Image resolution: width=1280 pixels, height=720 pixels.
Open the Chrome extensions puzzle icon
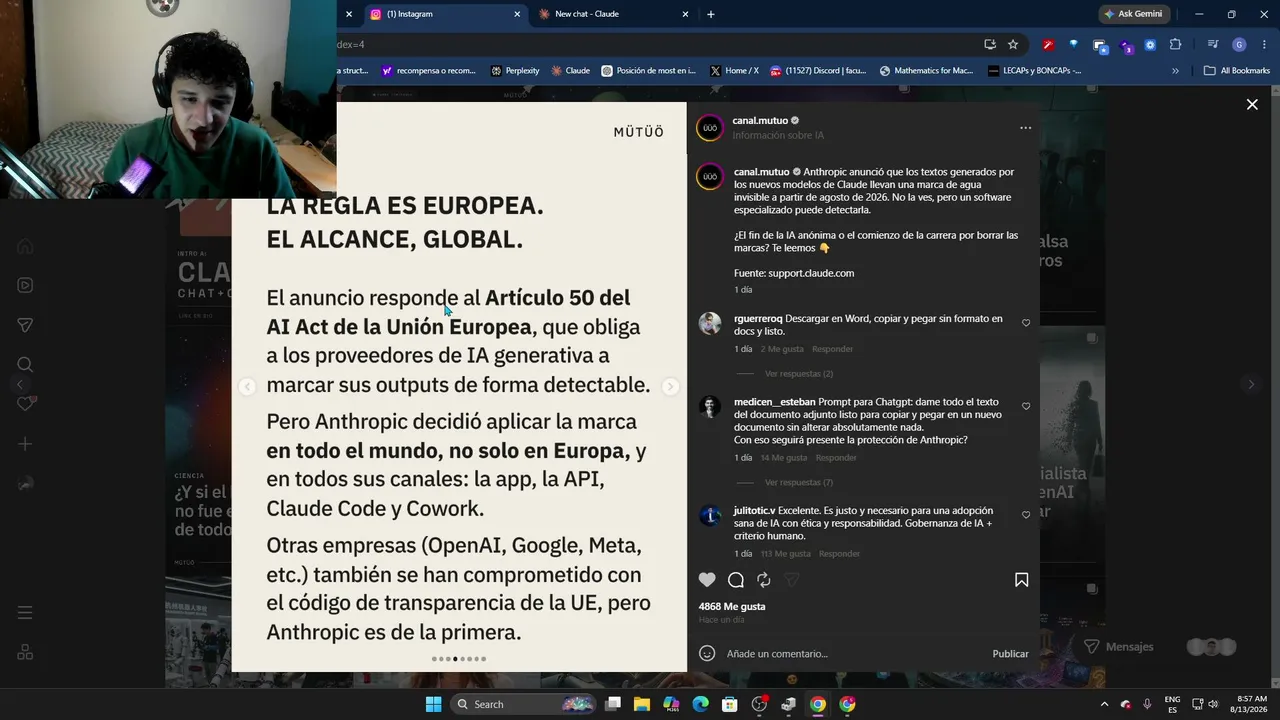click(1175, 45)
